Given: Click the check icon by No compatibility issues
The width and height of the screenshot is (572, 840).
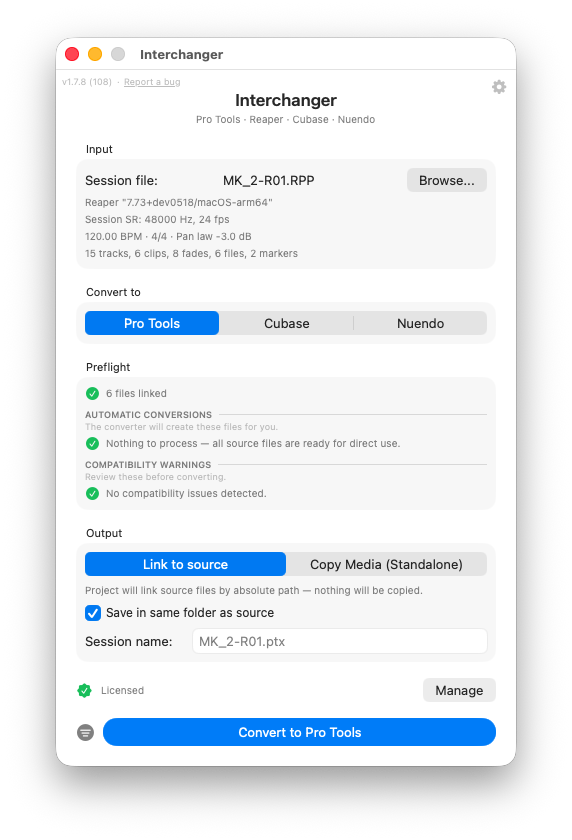Looking at the screenshot, I should (x=92, y=493).
